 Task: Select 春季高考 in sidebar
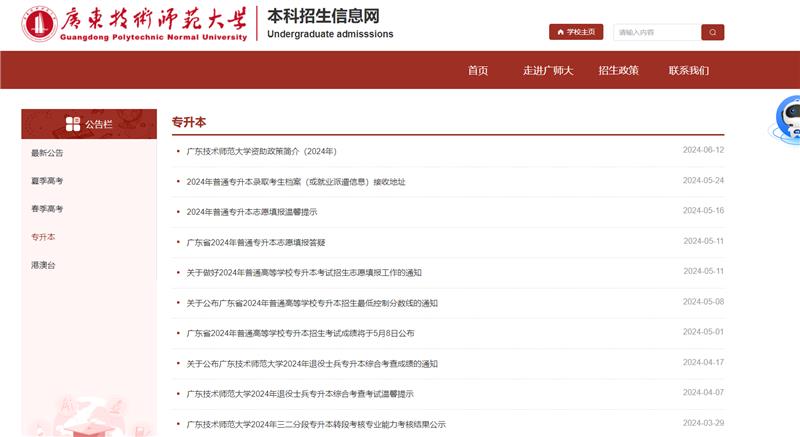(47, 209)
